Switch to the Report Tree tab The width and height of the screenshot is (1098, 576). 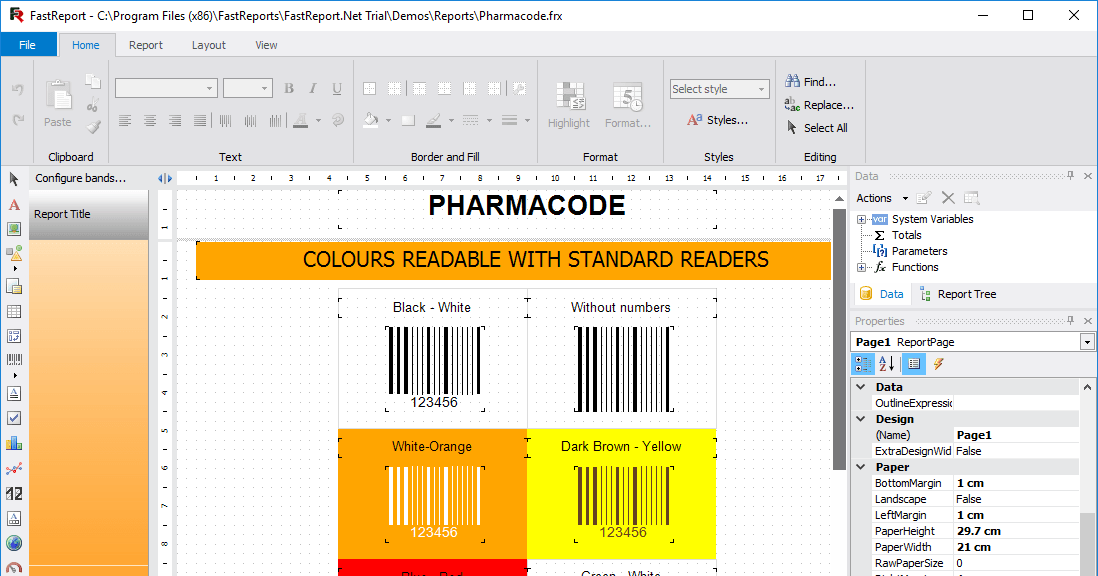point(958,294)
